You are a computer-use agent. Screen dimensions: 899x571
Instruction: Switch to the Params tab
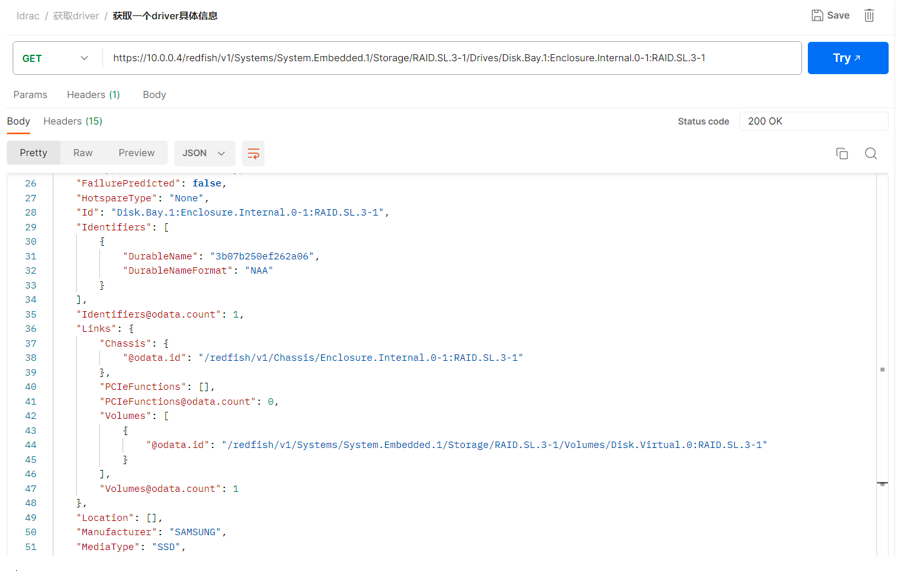pyautogui.click(x=30, y=95)
